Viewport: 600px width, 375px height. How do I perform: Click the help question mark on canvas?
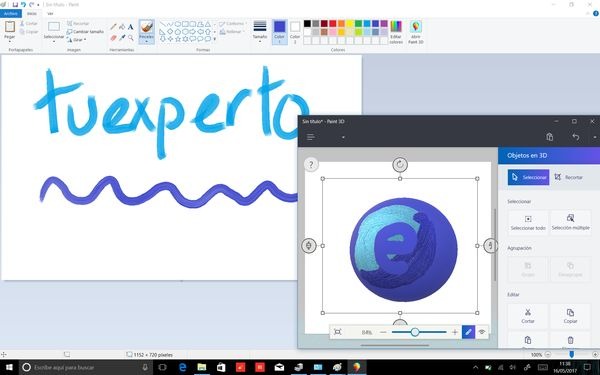click(x=311, y=165)
